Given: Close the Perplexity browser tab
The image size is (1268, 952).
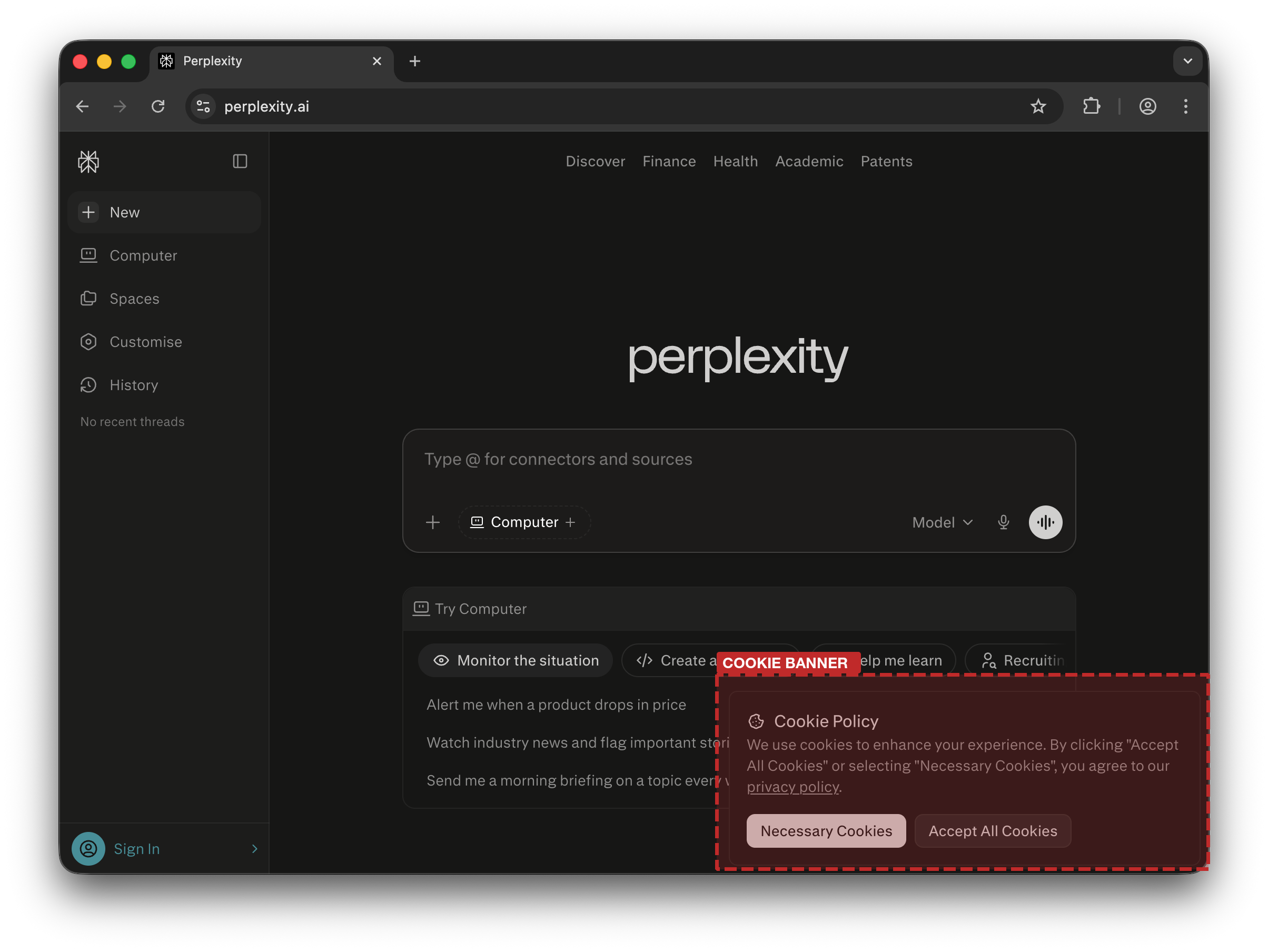Looking at the screenshot, I should 377,61.
